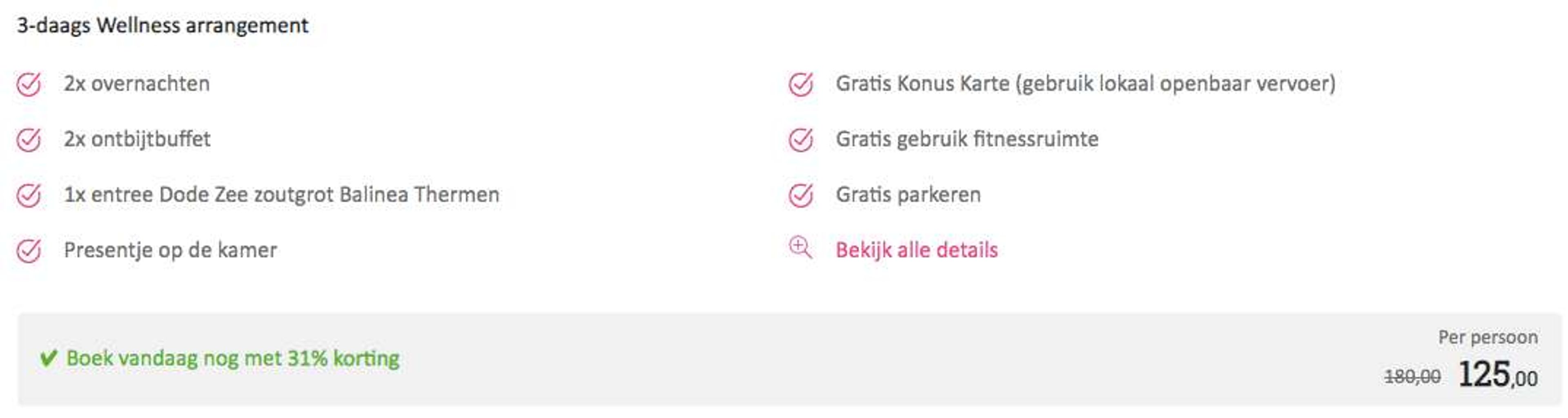Click the 2x overnachten text

(137, 83)
